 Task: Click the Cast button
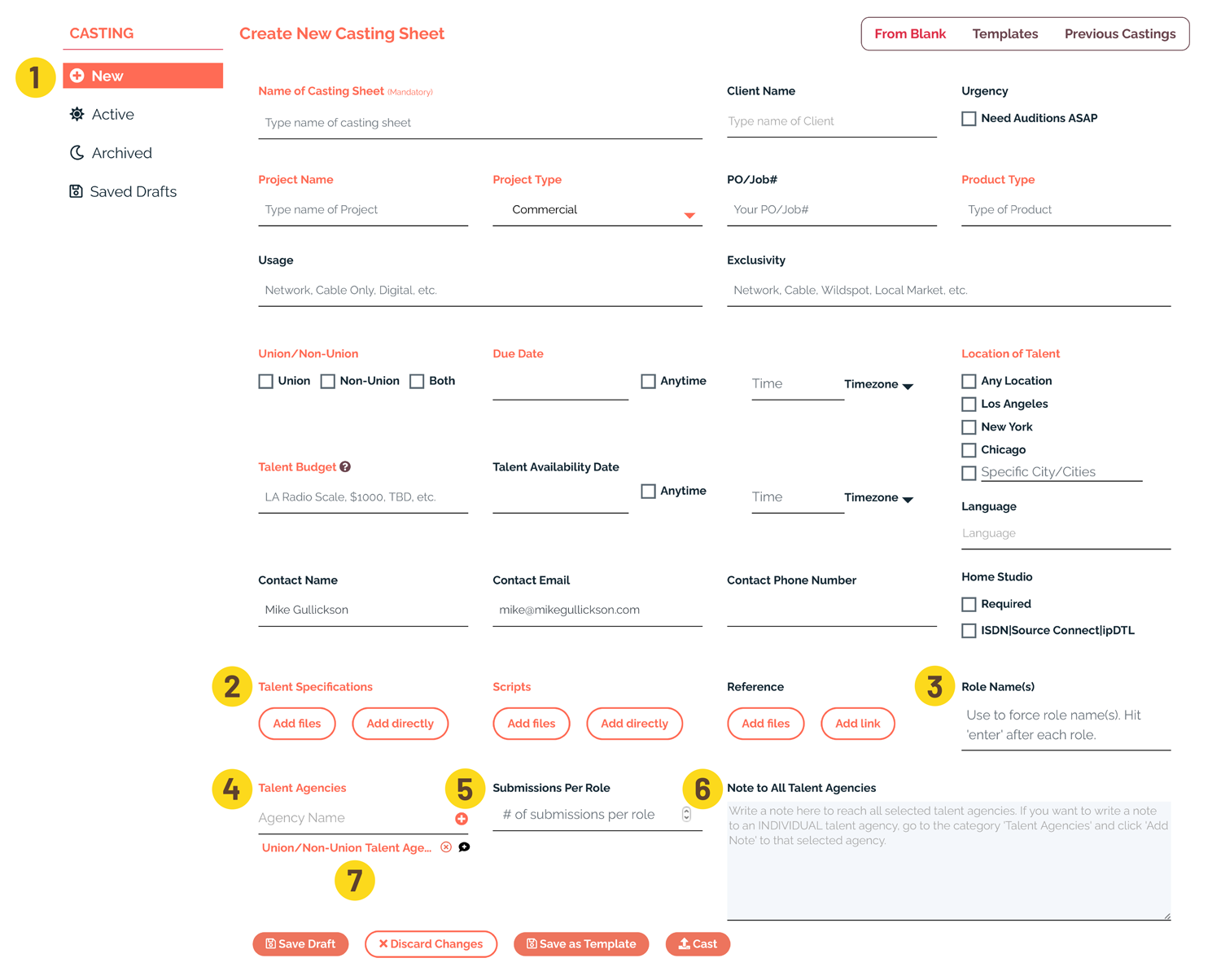point(698,944)
